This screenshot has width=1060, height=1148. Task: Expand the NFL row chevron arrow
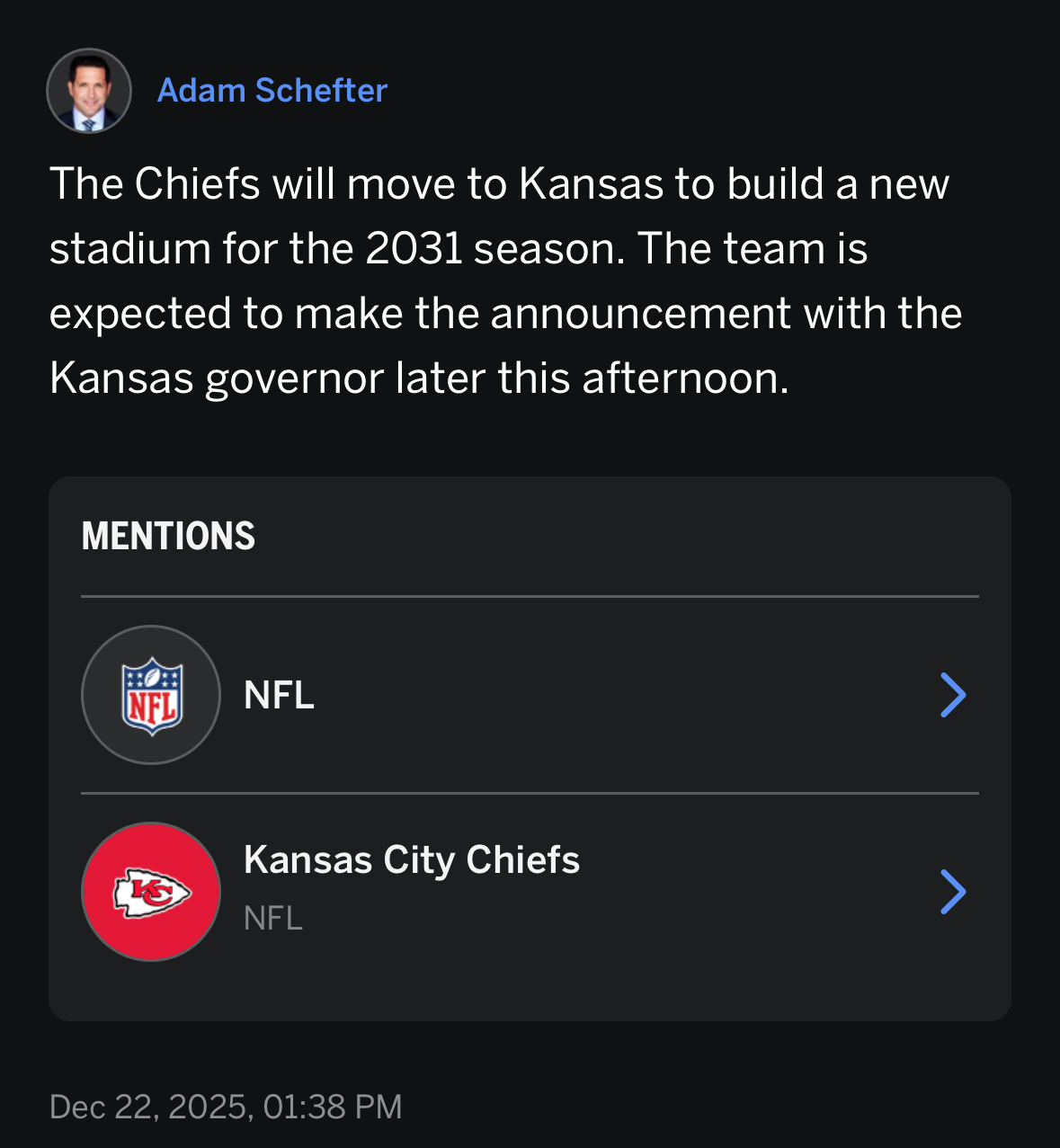(953, 695)
